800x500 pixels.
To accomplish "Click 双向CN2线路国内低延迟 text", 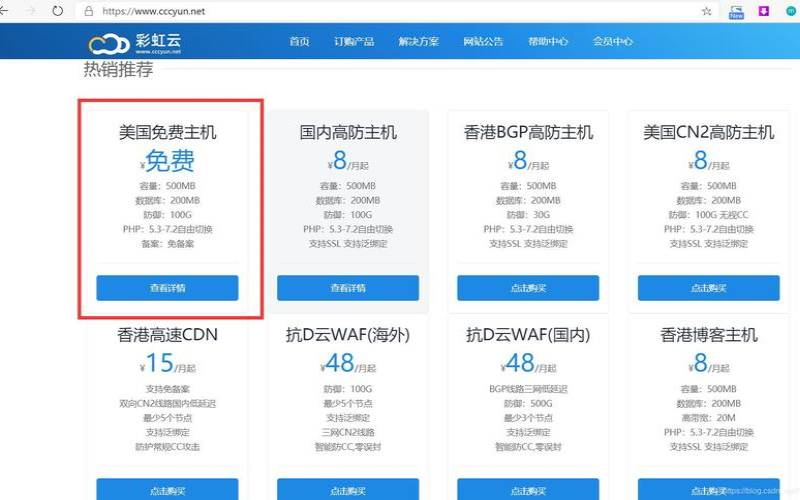I will pyautogui.click(x=167, y=404).
